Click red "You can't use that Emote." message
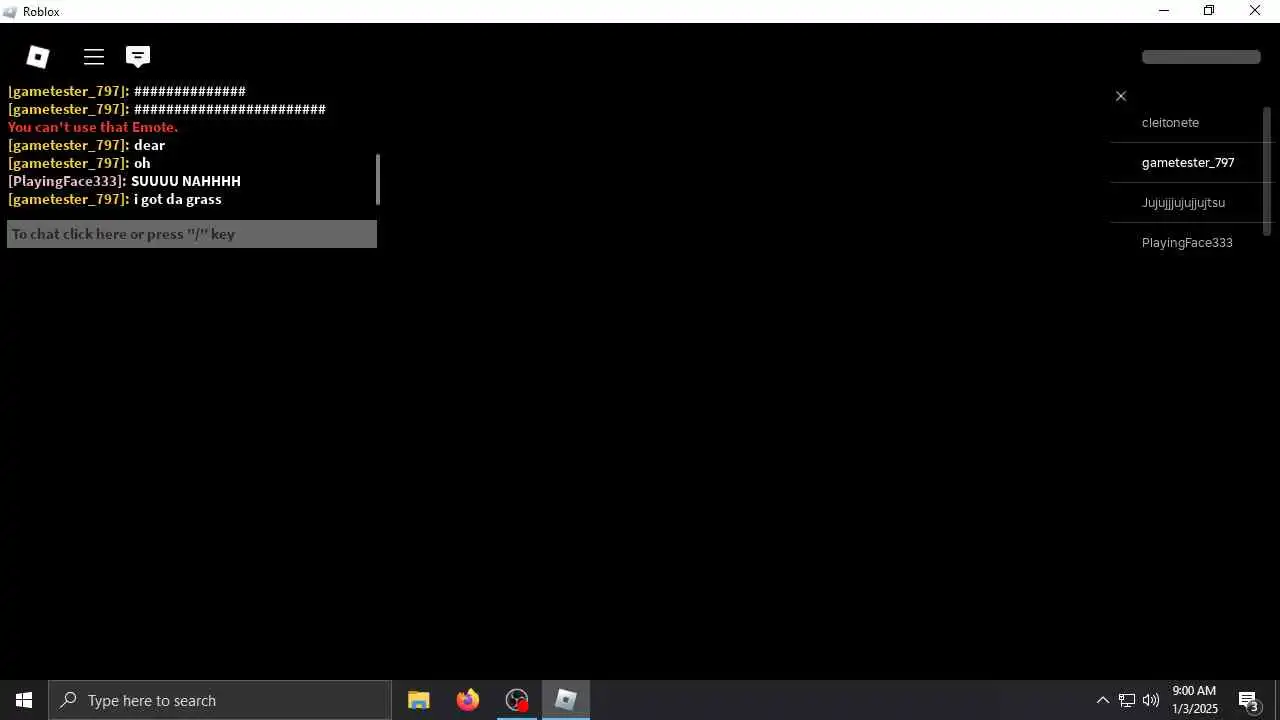 tap(93, 127)
